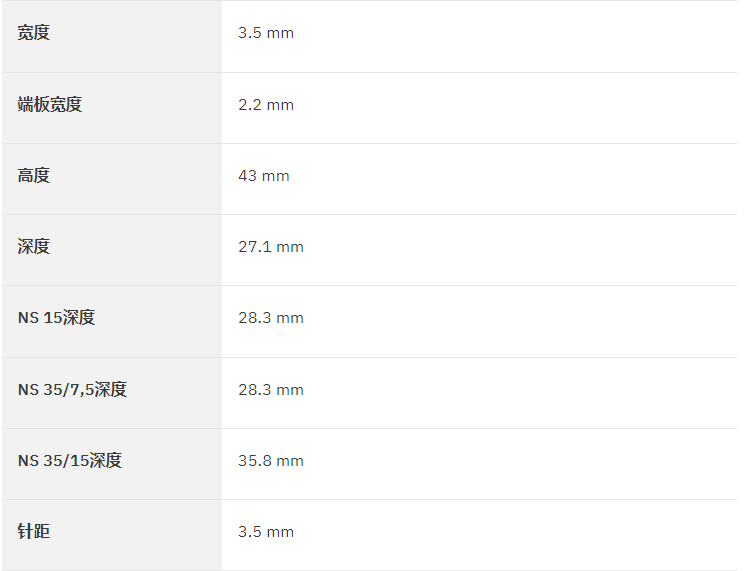Image resolution: width=744 pixels, height=571 pixels.
Task: Select the 35.8 mm value
Action: [271, 461]
